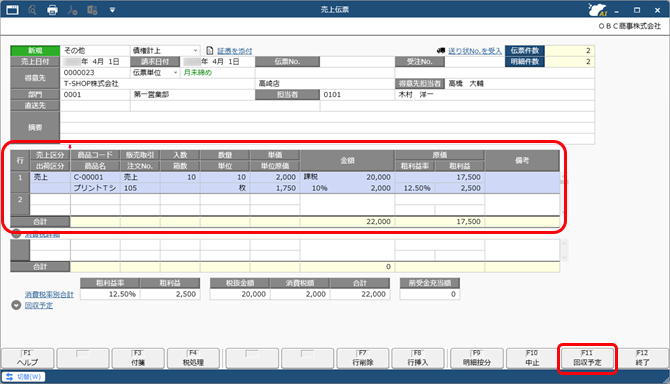Click the 新規 status label
The height and width of the screenshot is (384, 670).
[x=35, y=51]
